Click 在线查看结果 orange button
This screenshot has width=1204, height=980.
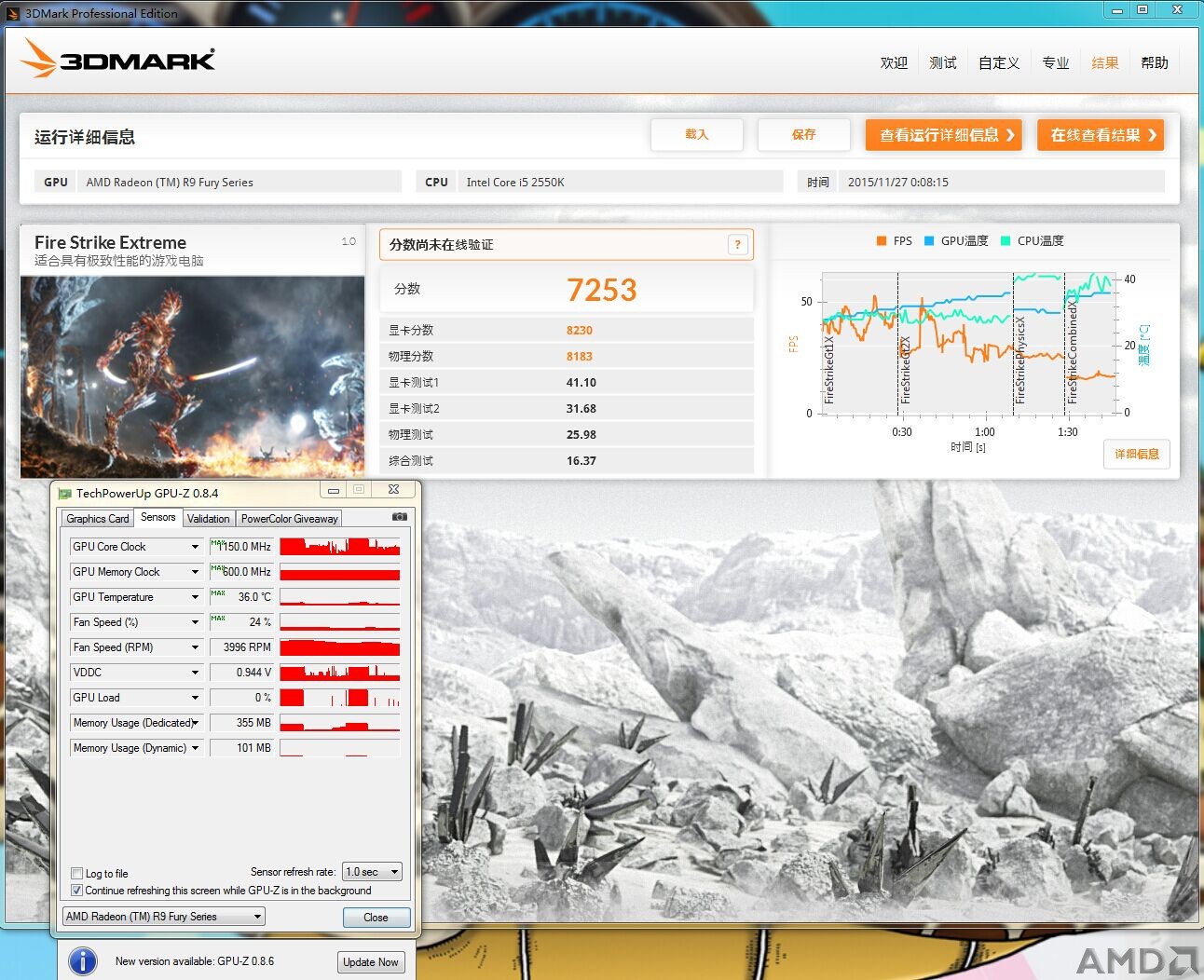1101,135
